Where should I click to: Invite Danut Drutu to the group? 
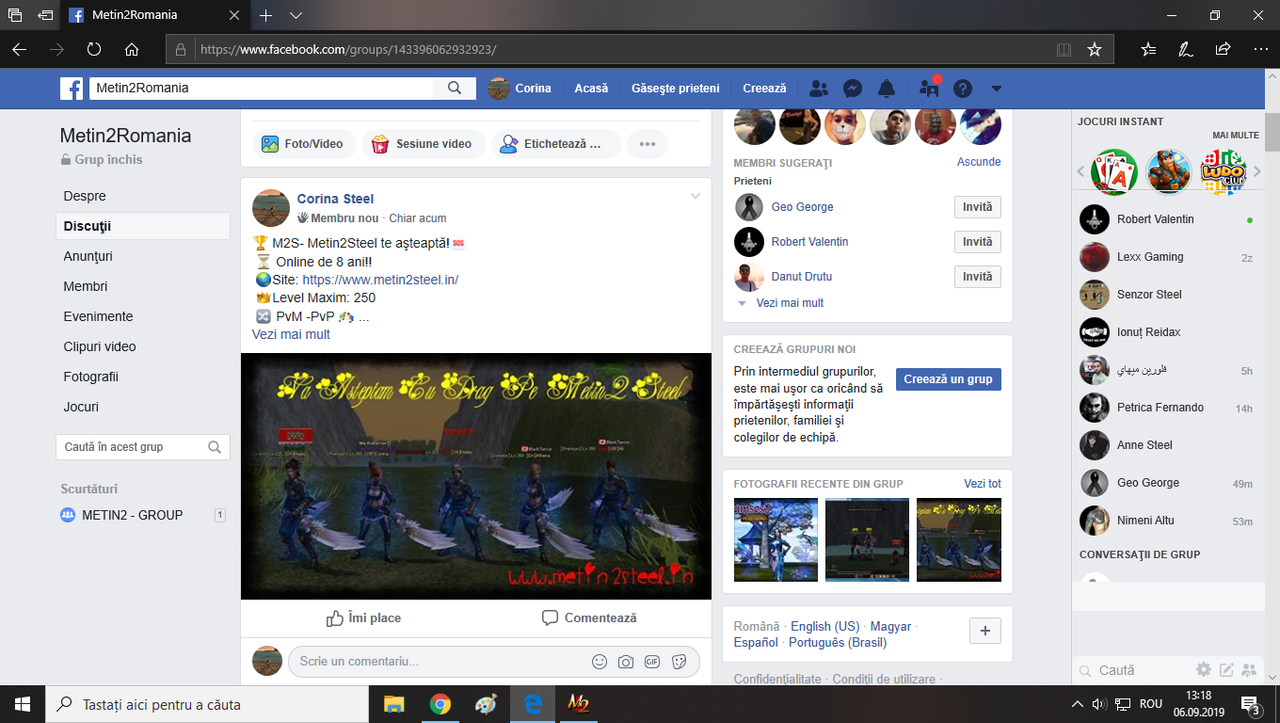977,276
